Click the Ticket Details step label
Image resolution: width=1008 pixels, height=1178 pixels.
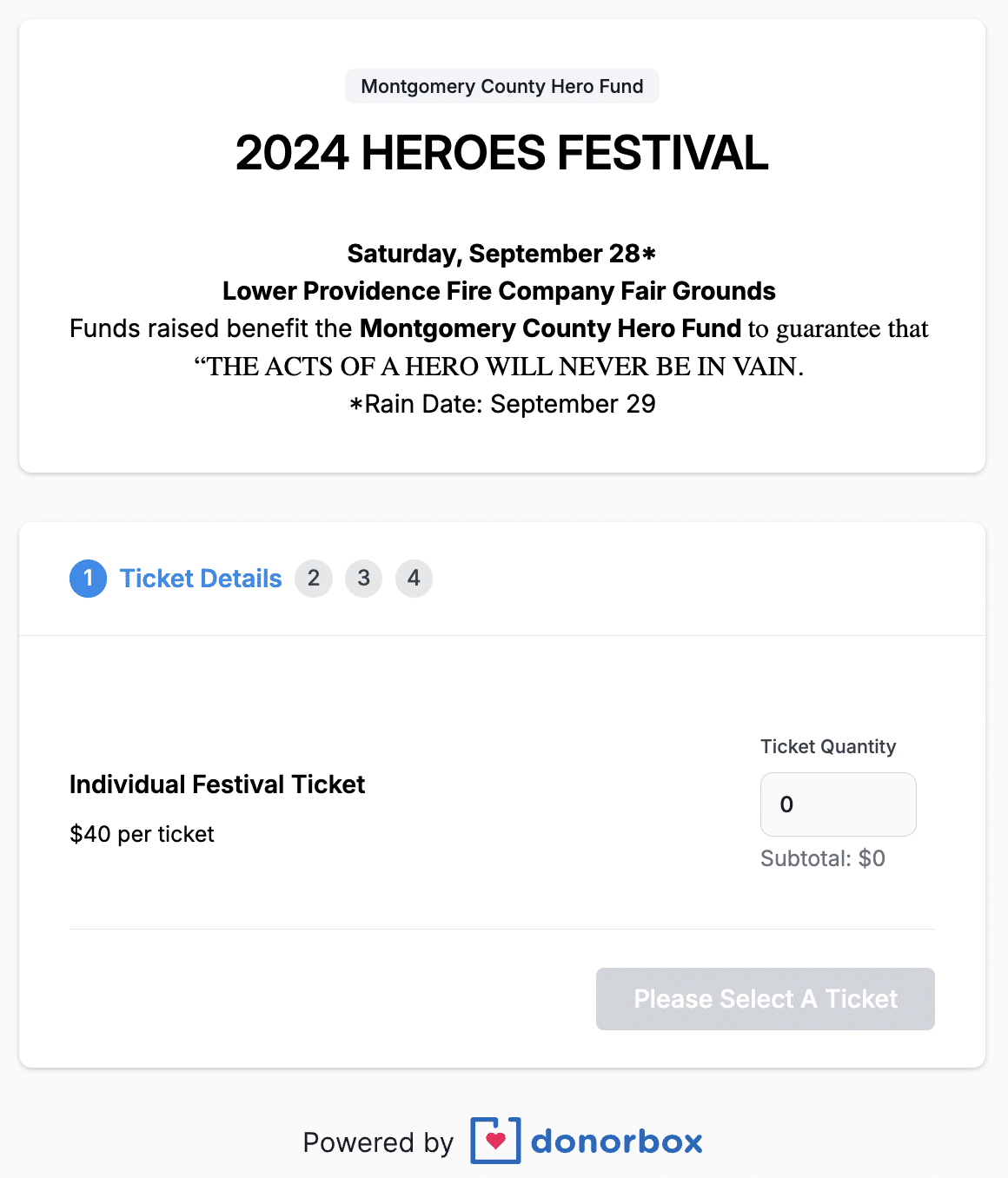coord(201,579)
